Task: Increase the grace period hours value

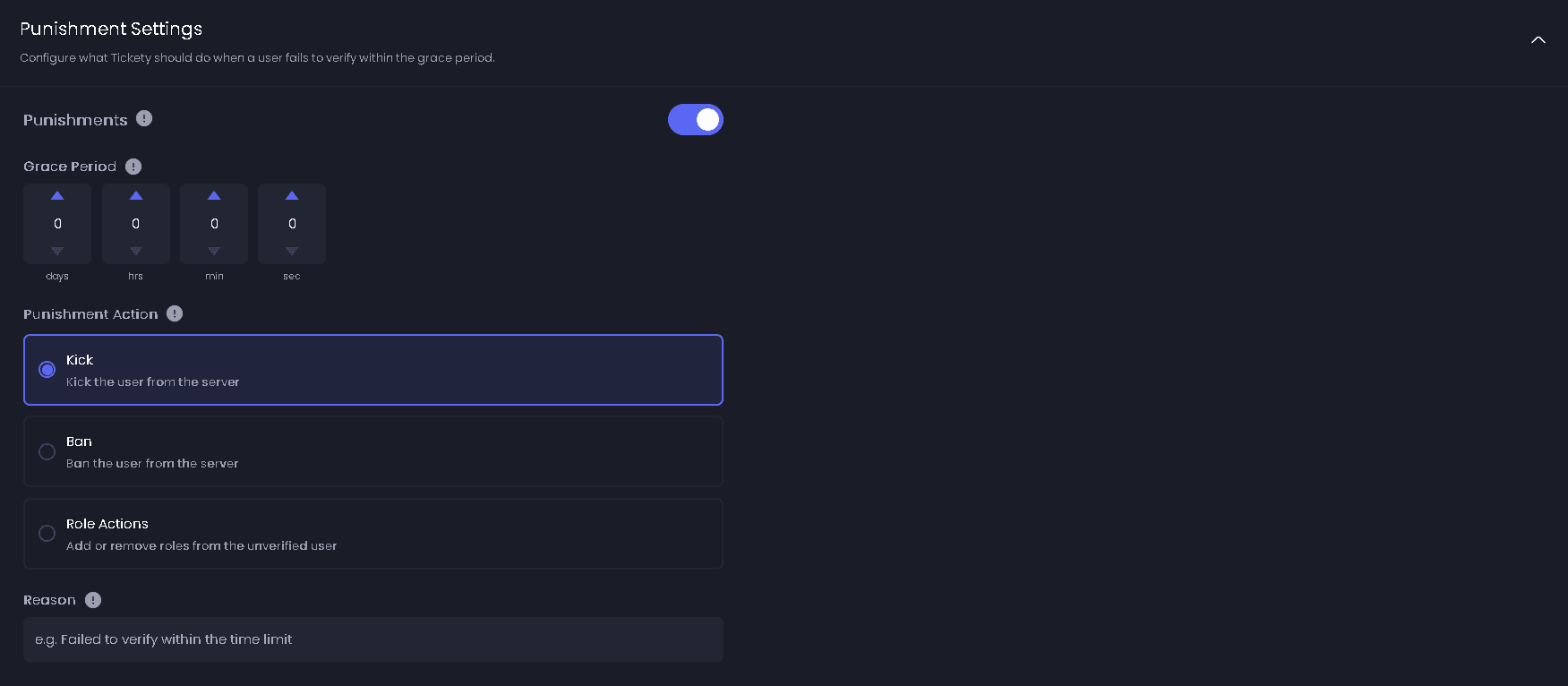Action: pos(136,195)
